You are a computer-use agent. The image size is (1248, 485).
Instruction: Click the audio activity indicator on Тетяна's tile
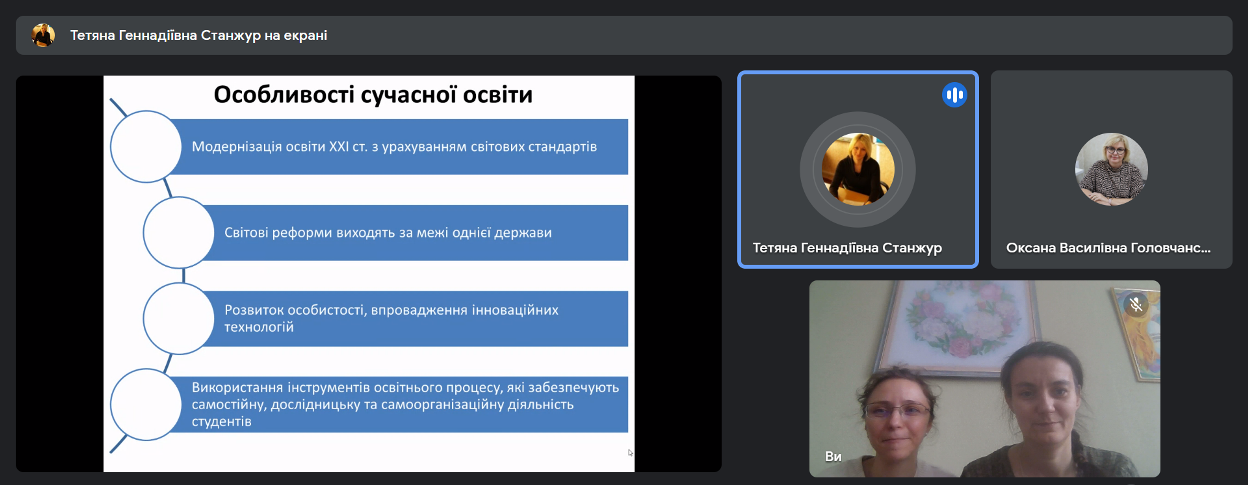[954, 95]
